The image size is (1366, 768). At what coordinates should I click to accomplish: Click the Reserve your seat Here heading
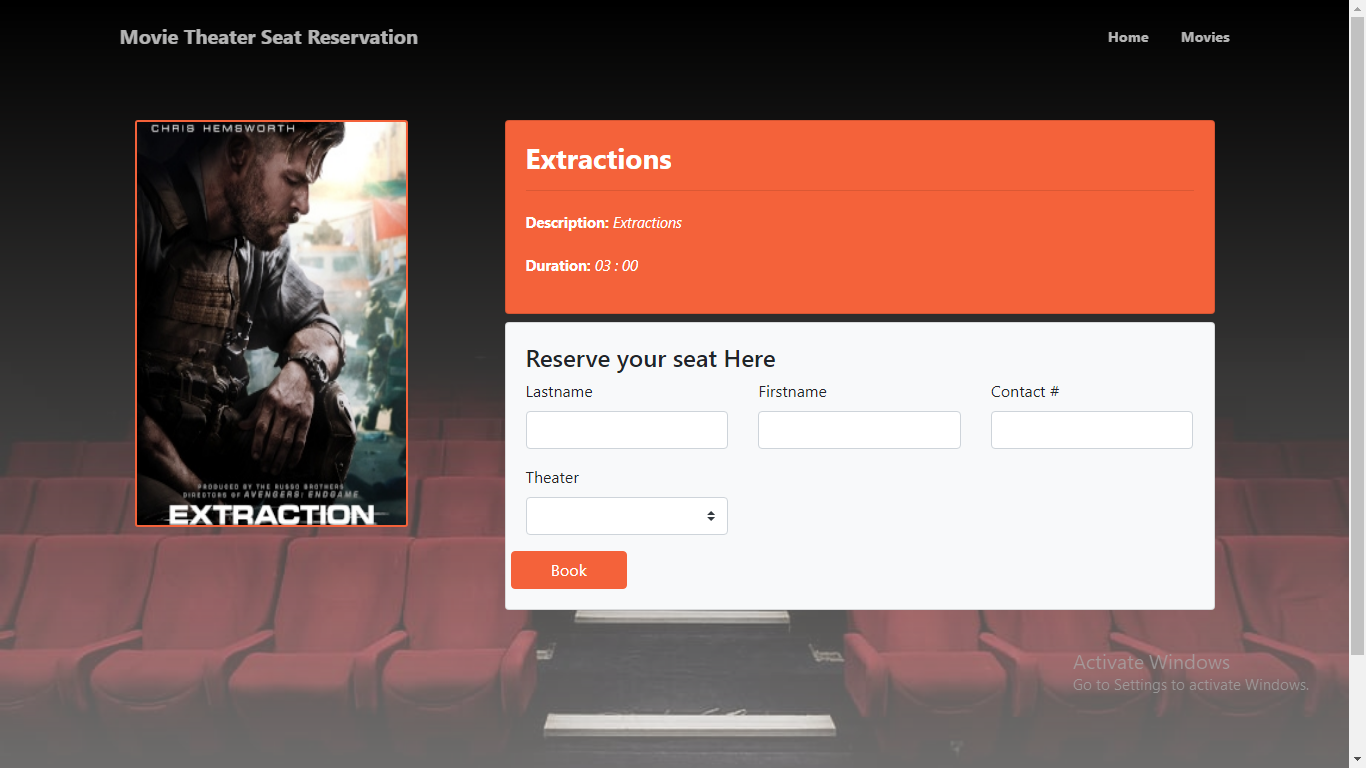point(650,358)
